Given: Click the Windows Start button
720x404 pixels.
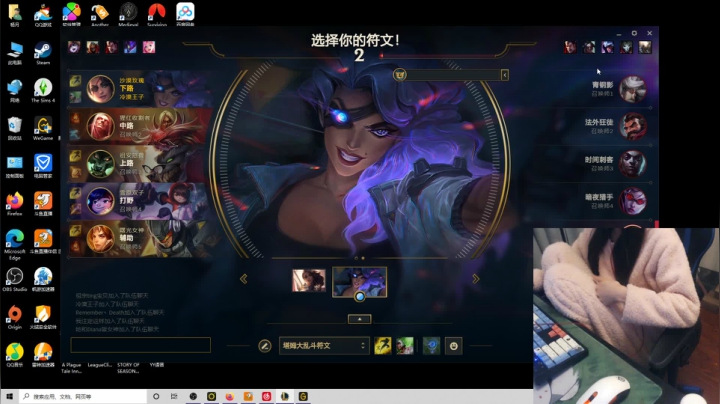Looking at the screenshot, I should pyautogui.click(x=9, y=396).
